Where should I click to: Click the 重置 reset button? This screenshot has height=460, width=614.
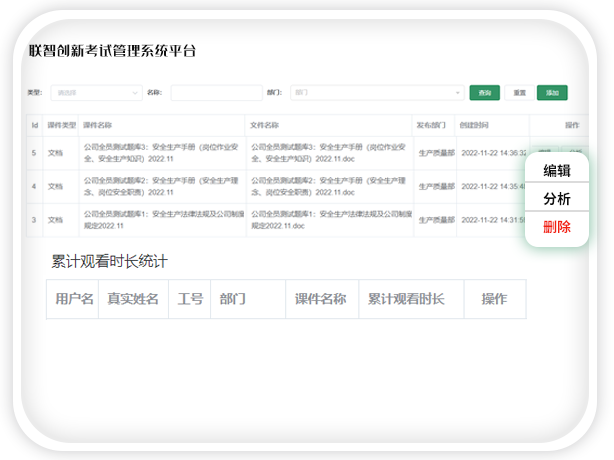520,93
